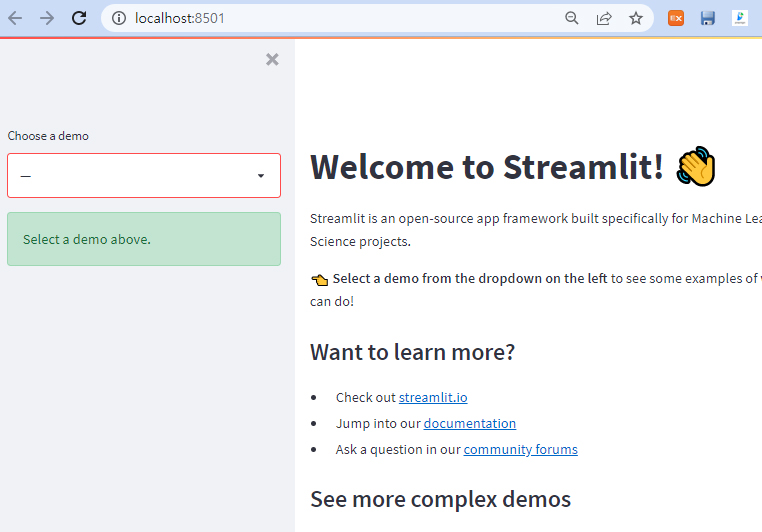The width and height of the screenshot is (762, 532).
Task: Open the blue floppy disk extension
Action: coord(708,18)
